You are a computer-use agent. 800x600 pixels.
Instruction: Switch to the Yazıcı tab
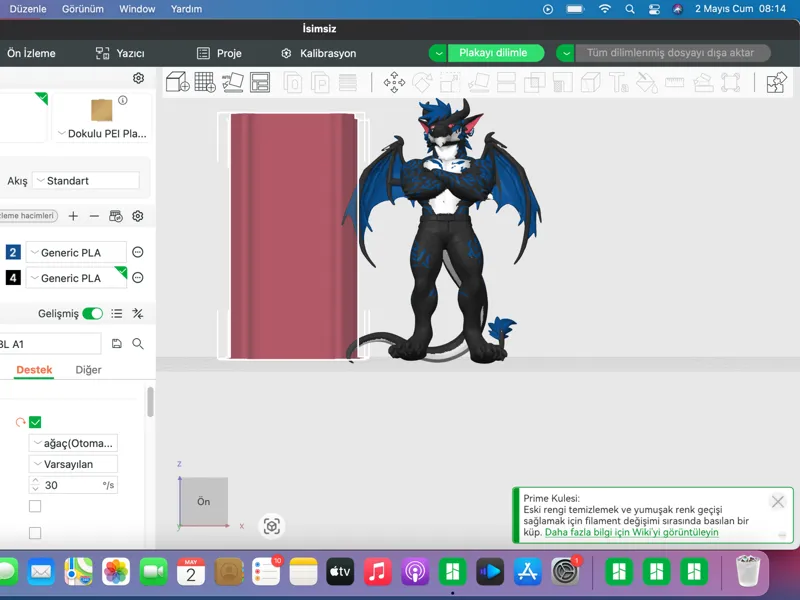click(x=120, y=53)
